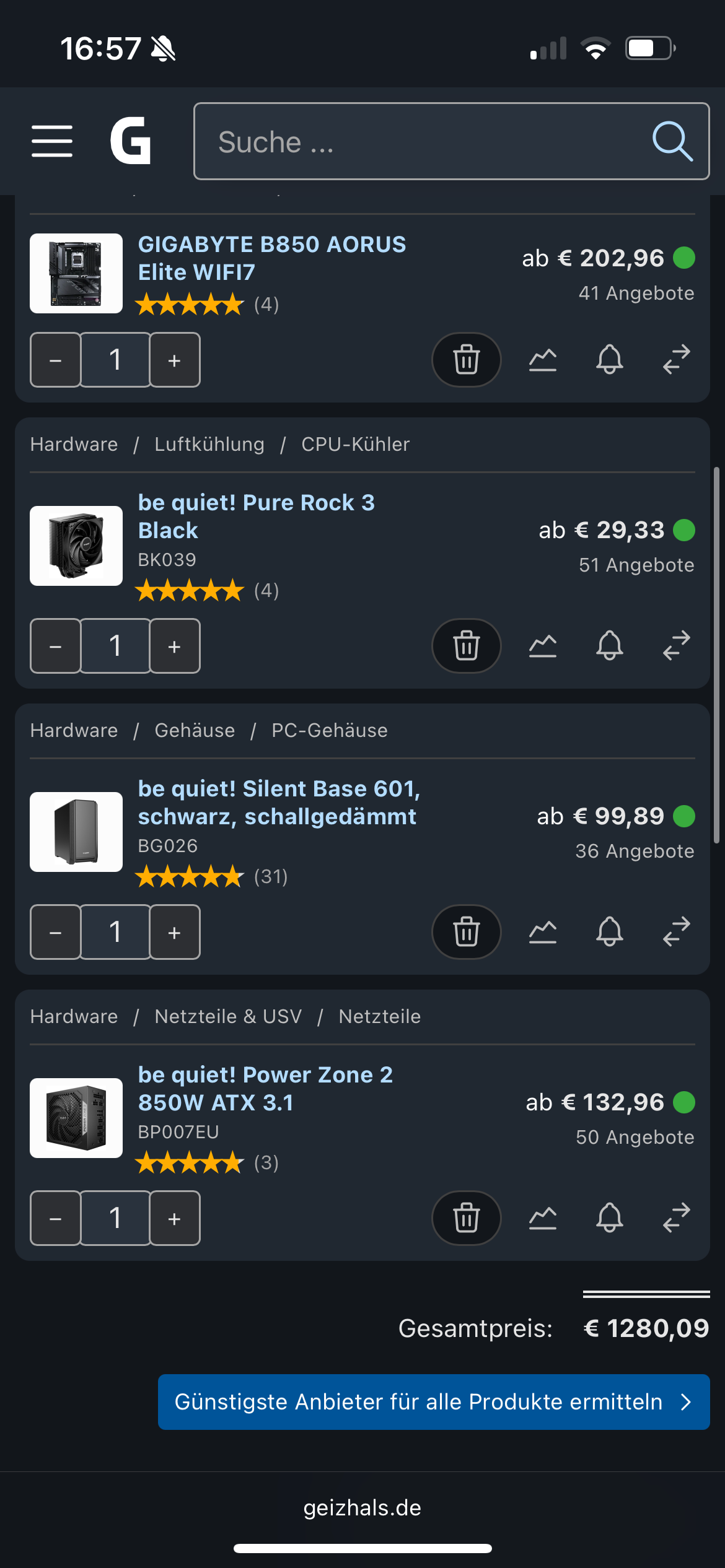
Task: Open the CPU-Kühler category breadcrumb
Action: (x=355, y=444)
